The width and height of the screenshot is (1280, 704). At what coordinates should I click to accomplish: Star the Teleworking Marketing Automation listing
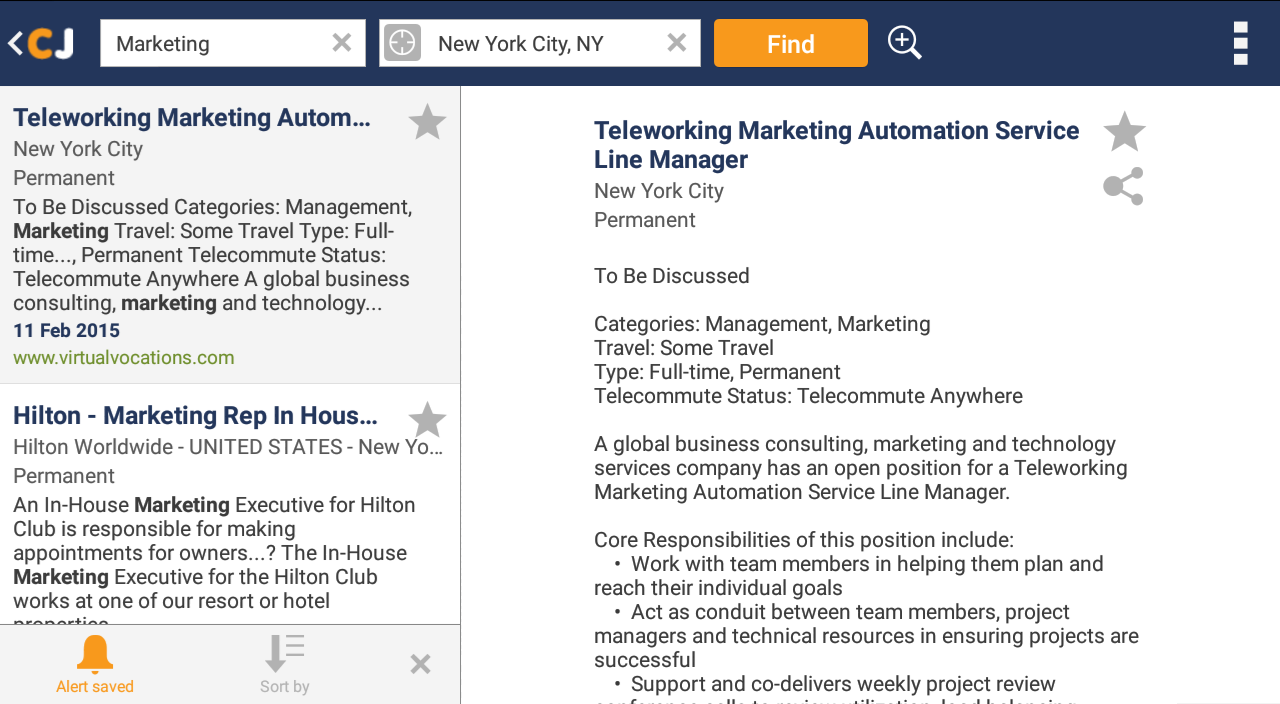pyautogui.click(x=426, y=121)
